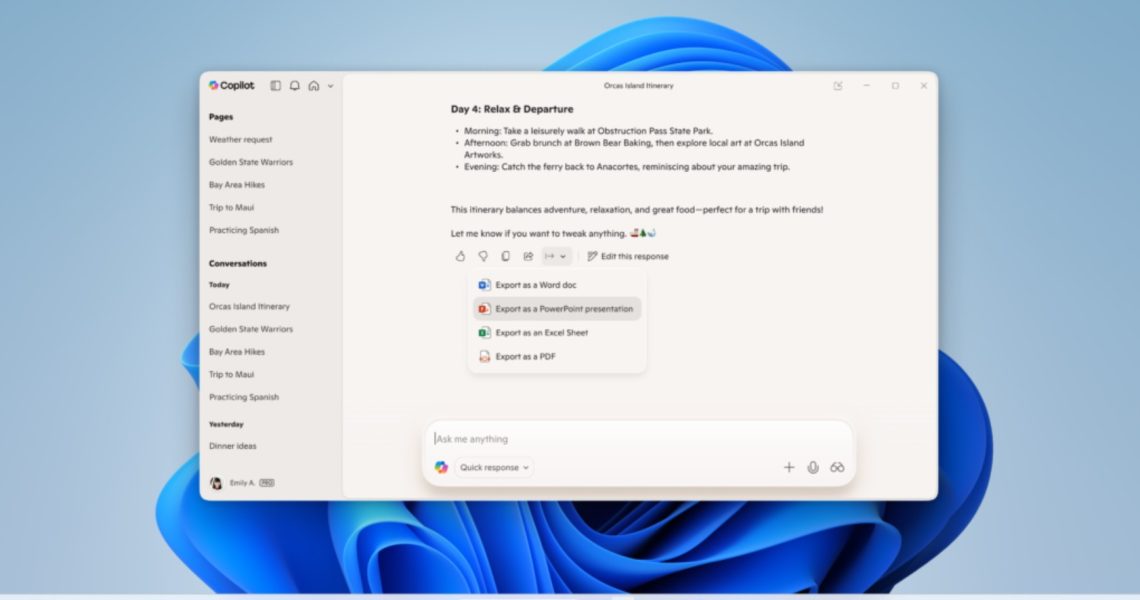This screenshot has width=1140, height=600.
Task: Click Edit this response
Action: (628, 256)
